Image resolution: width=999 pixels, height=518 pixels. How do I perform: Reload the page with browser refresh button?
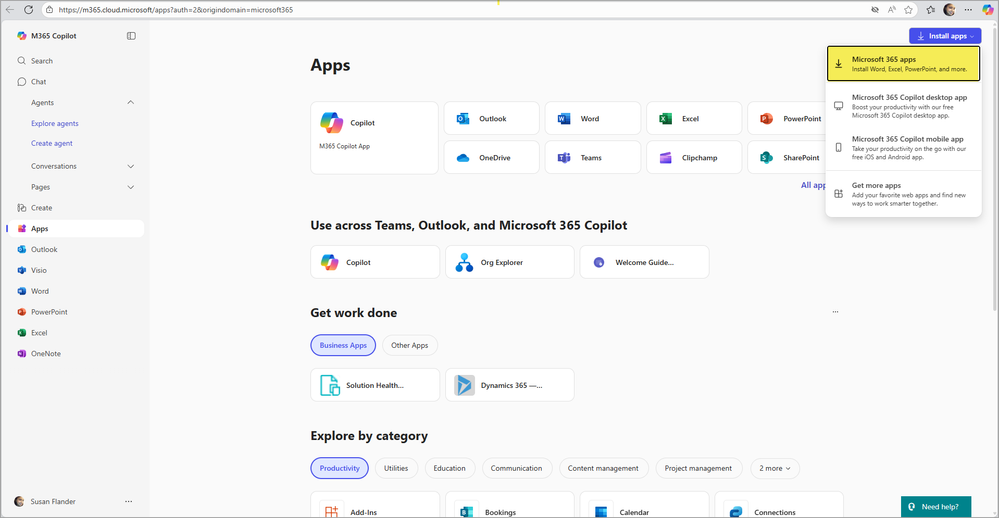29,10
